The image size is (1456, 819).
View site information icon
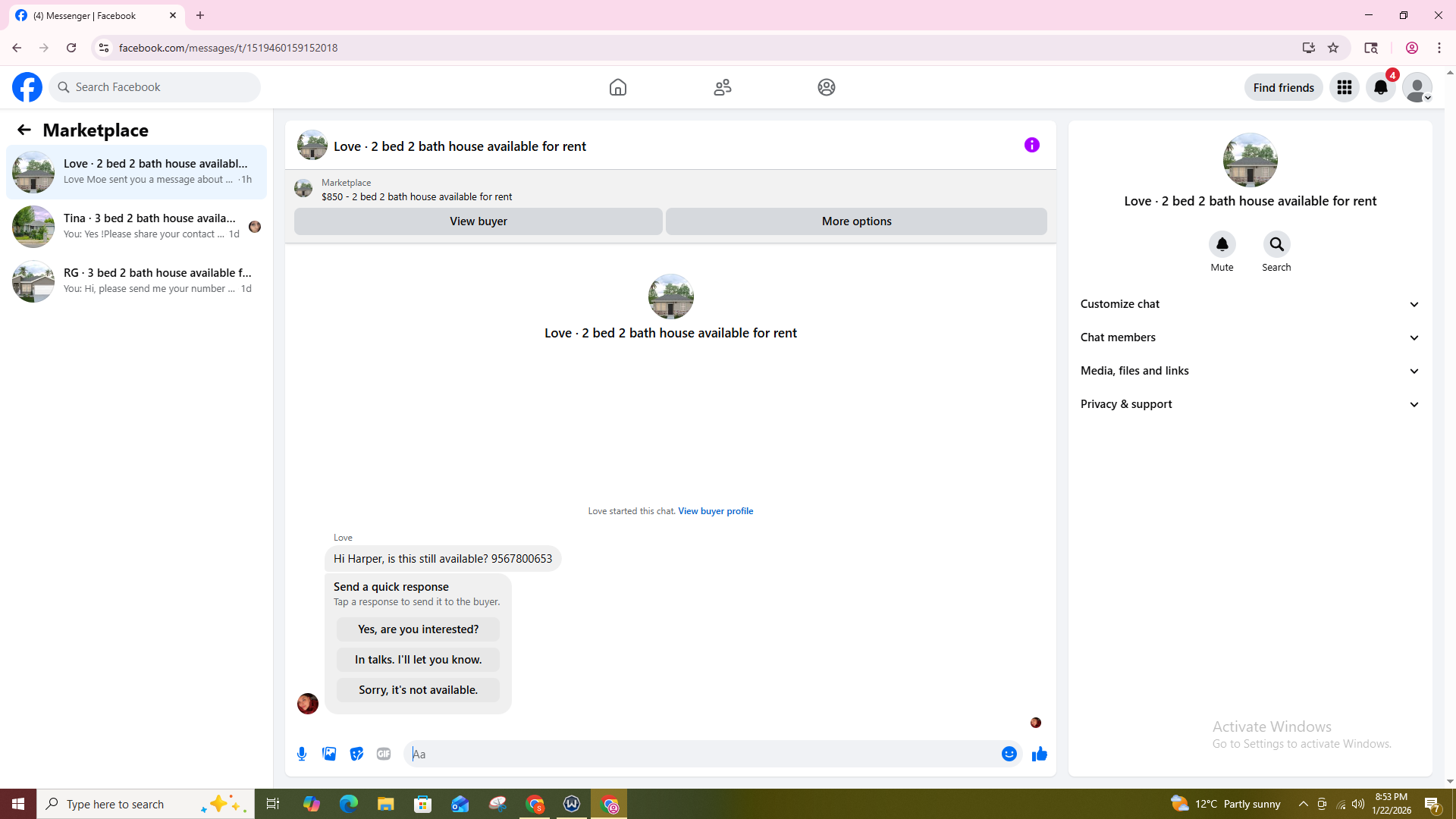[104, 48]
